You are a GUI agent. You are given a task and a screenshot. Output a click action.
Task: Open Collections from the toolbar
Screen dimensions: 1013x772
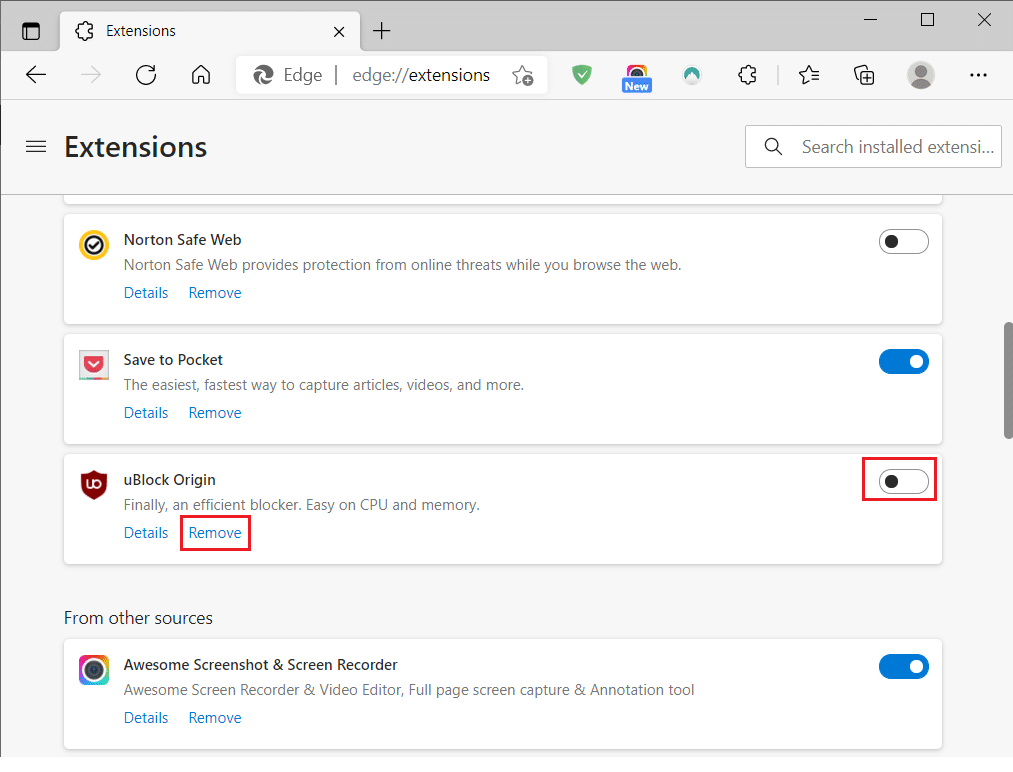[864, 75]
